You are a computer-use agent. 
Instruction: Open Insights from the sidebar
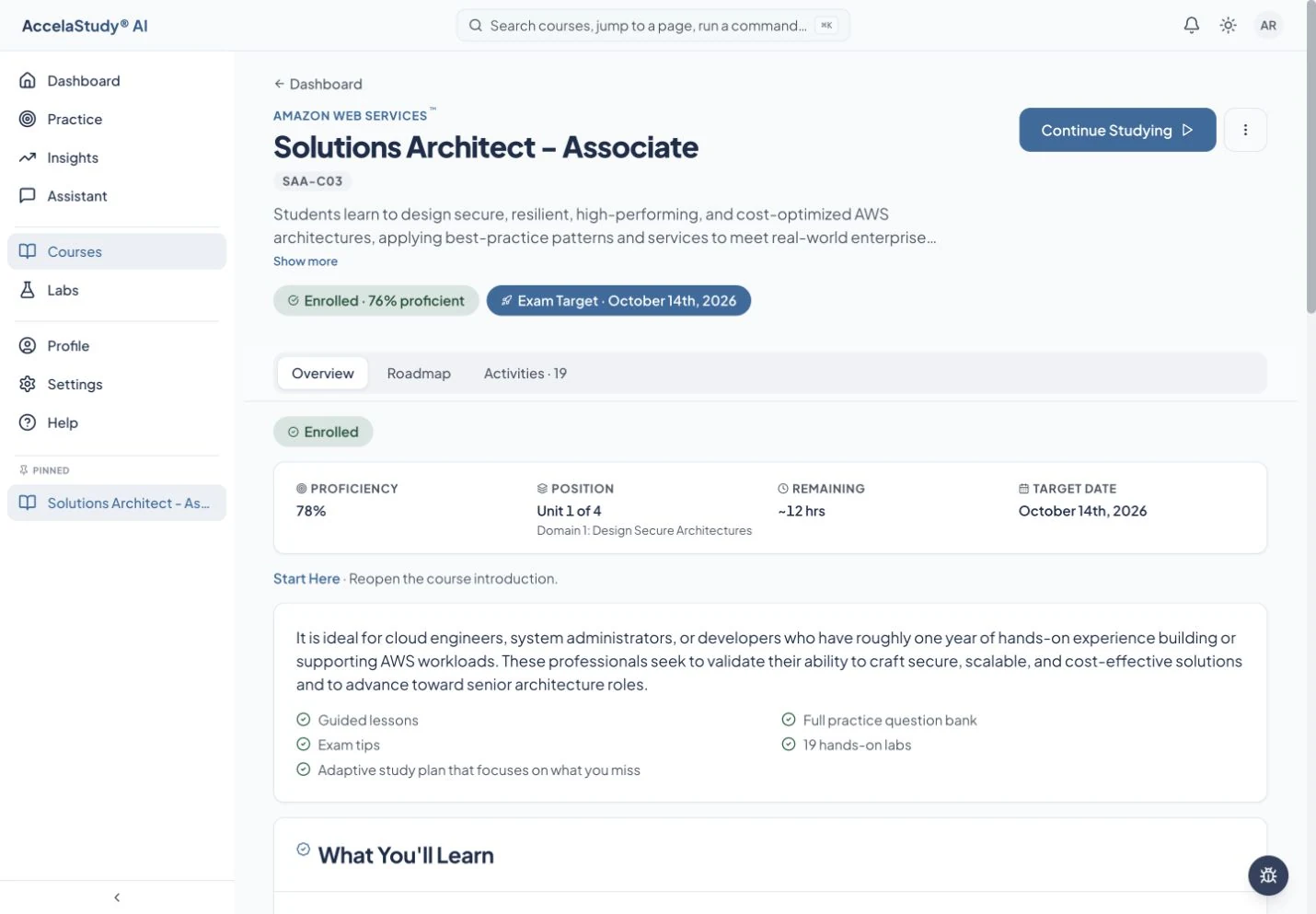(x=117, y=158)
